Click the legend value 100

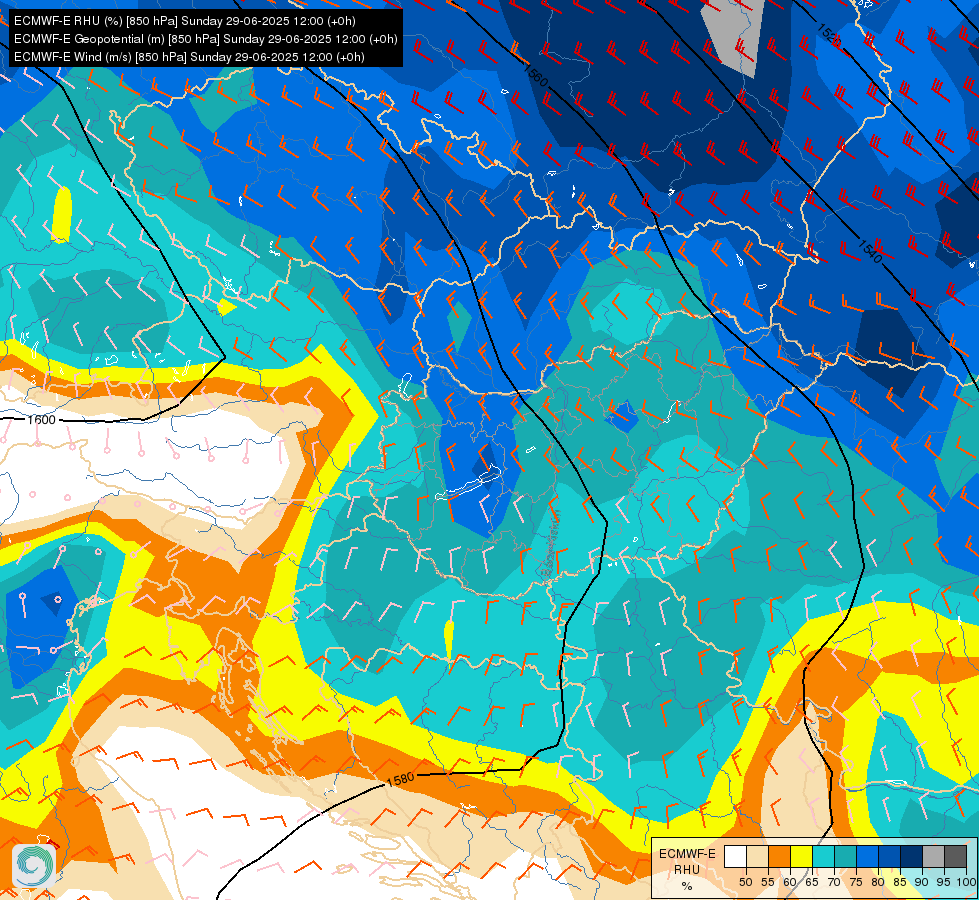tap(967, 882)
